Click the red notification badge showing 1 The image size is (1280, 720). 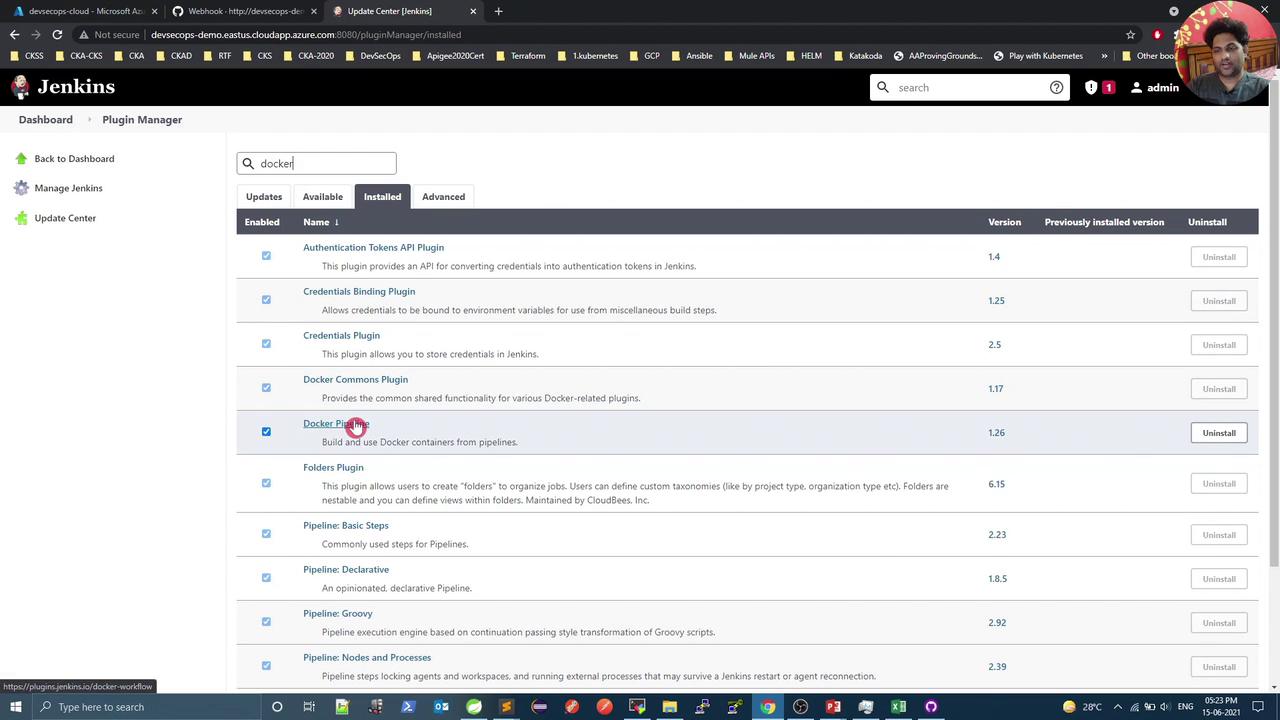tap(1108, 88)
